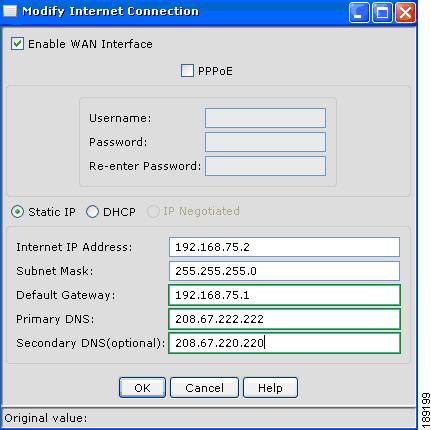Select the Static IP radio button
The height and width of the screenshot is (430, 431).
click(x=17, y=212)
